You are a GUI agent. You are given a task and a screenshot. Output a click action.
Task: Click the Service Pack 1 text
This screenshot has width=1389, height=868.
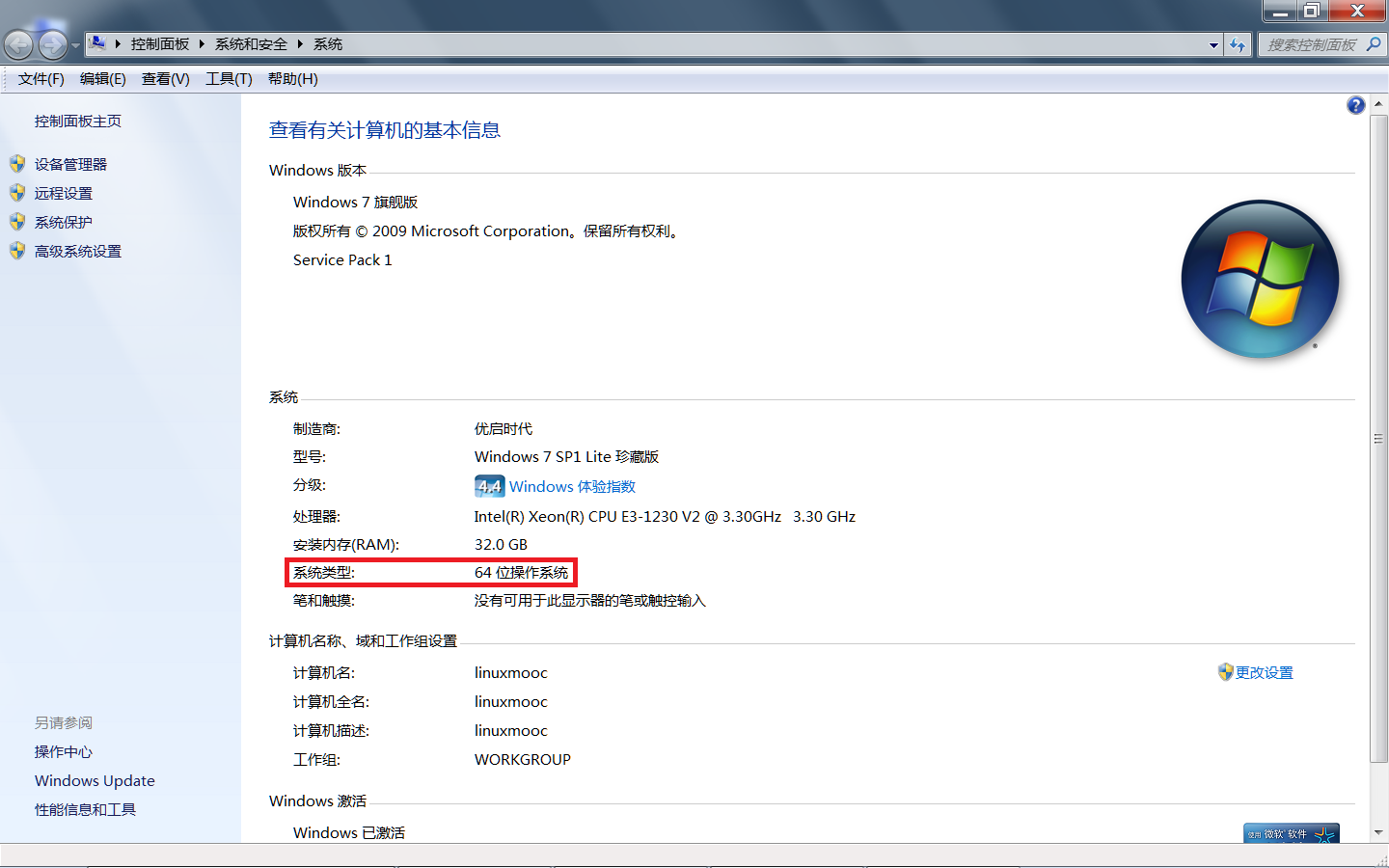click(x=342, y=260)
